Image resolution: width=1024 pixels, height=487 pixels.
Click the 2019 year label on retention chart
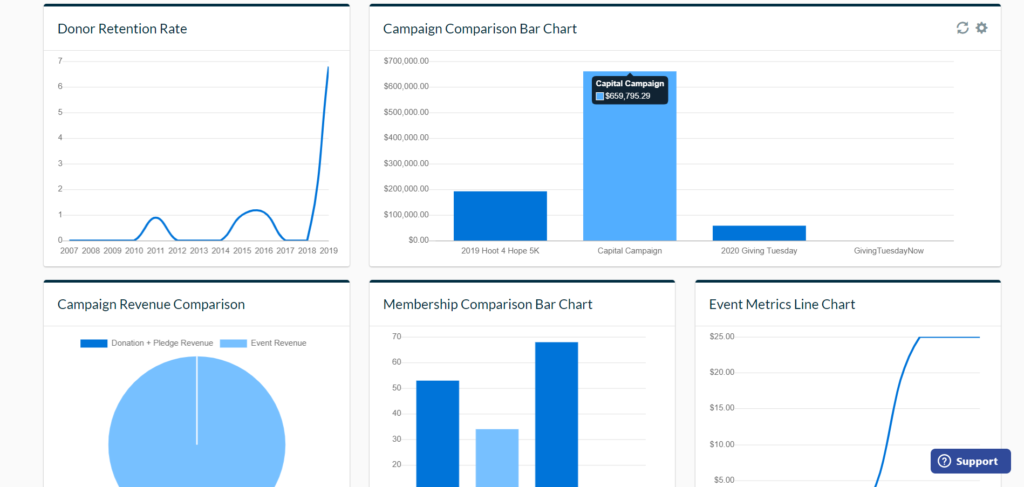[x=328, y=251]
